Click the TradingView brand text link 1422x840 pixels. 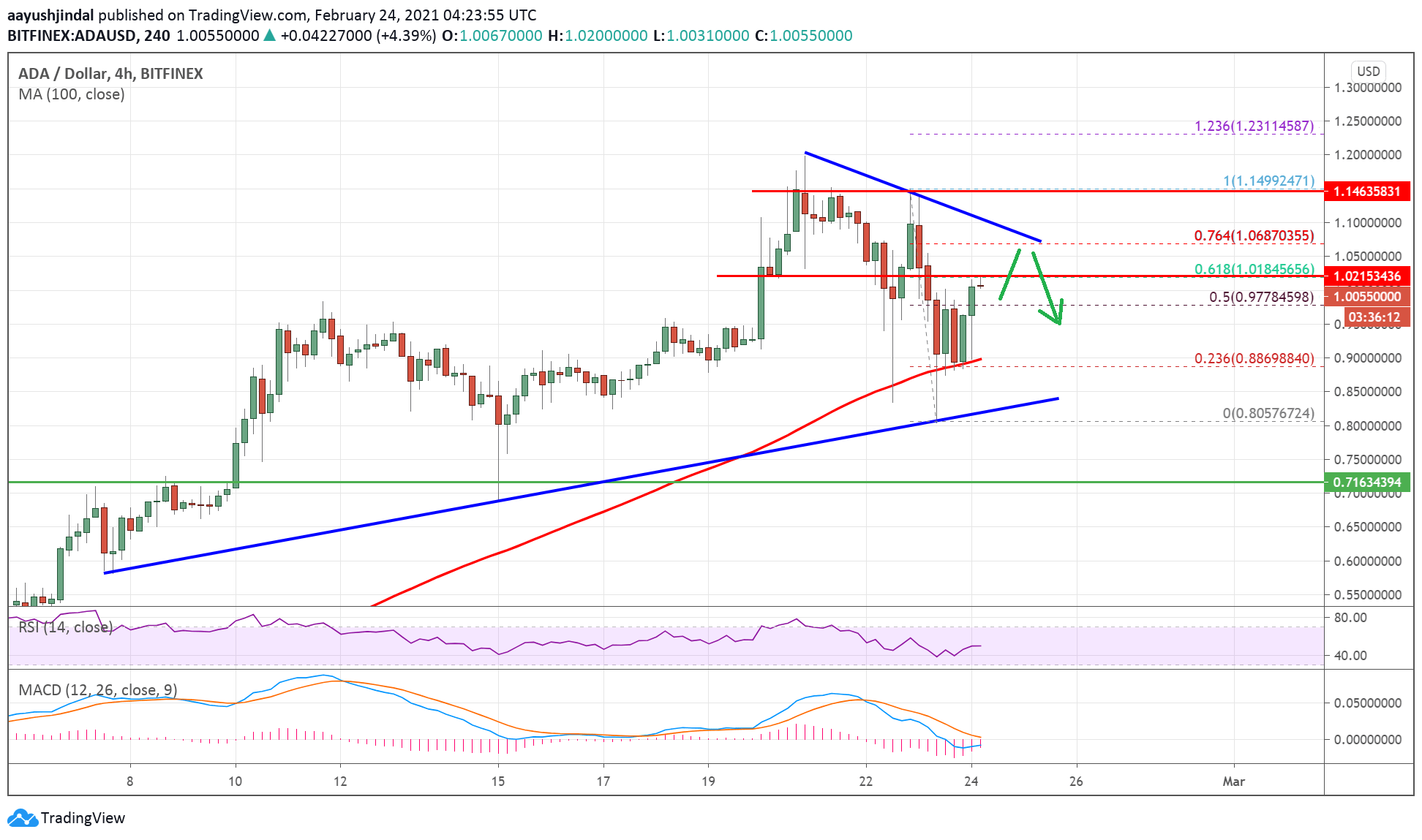pyautogui.click(x=83, y=817)
